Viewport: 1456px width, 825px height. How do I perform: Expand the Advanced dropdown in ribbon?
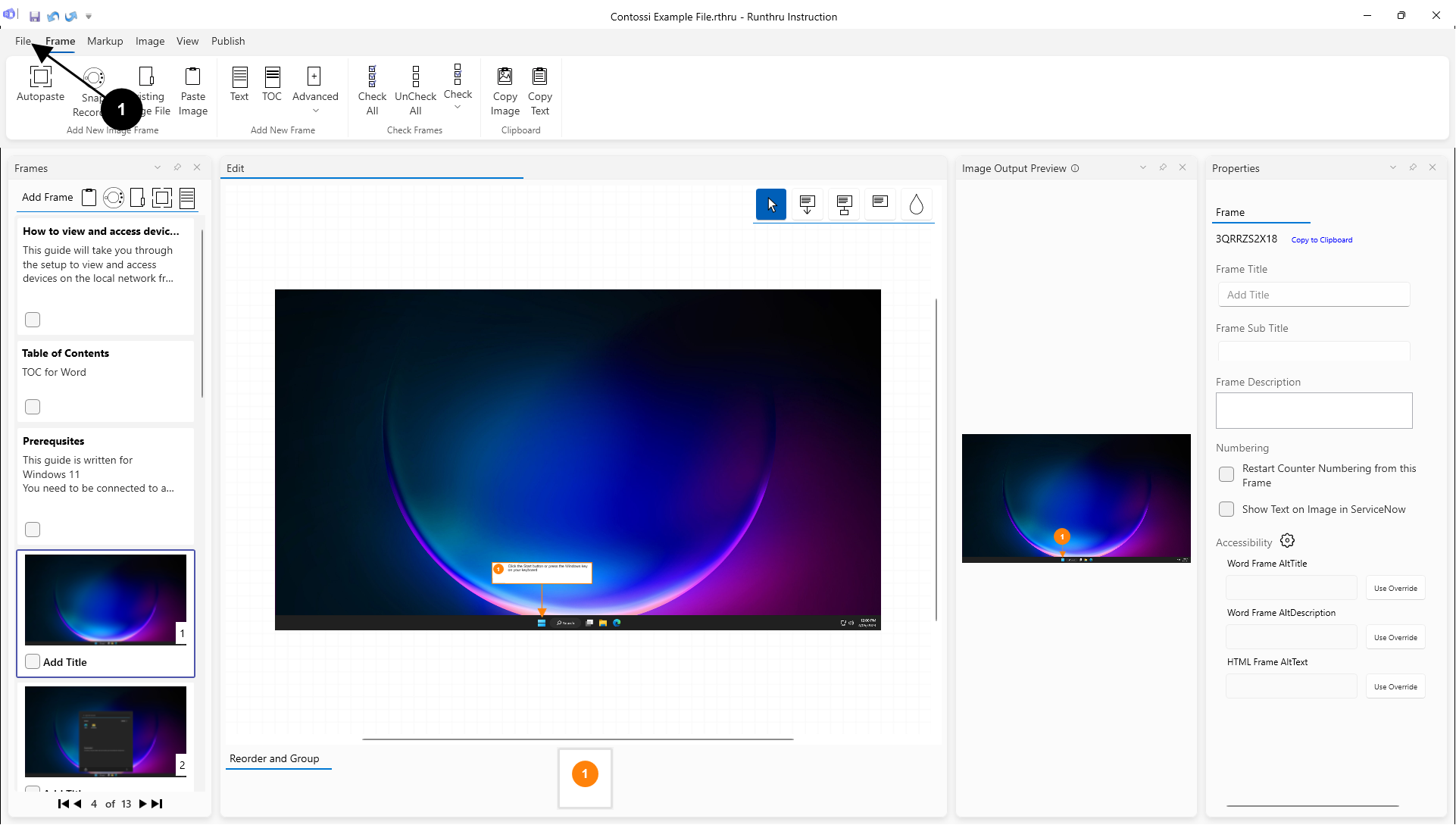pyautogui.click(x=316, y=111)
